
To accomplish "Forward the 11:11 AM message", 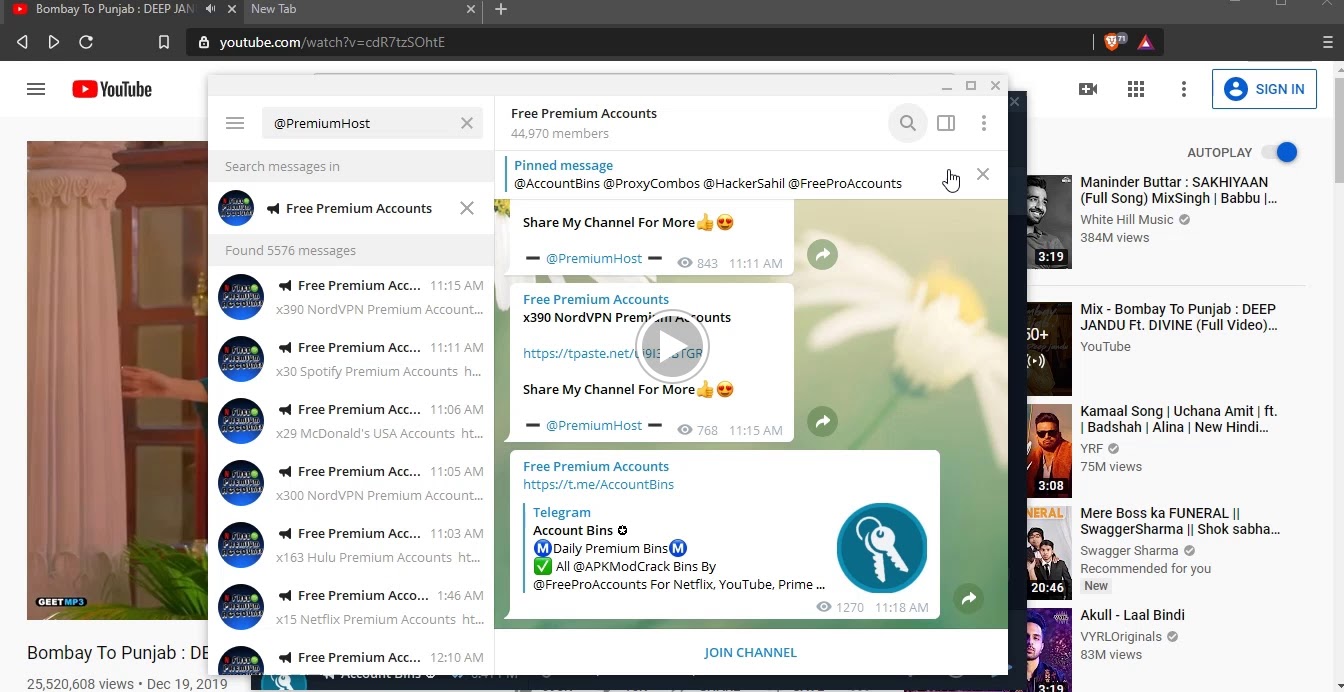I will 822,255.
